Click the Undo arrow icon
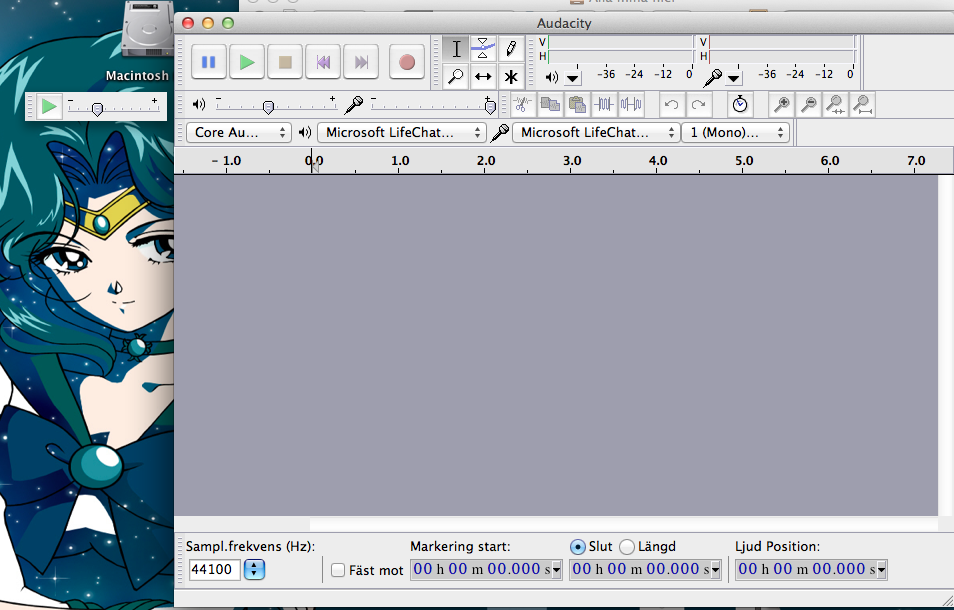Screen dimensions: 954x610 pos(671,105)
